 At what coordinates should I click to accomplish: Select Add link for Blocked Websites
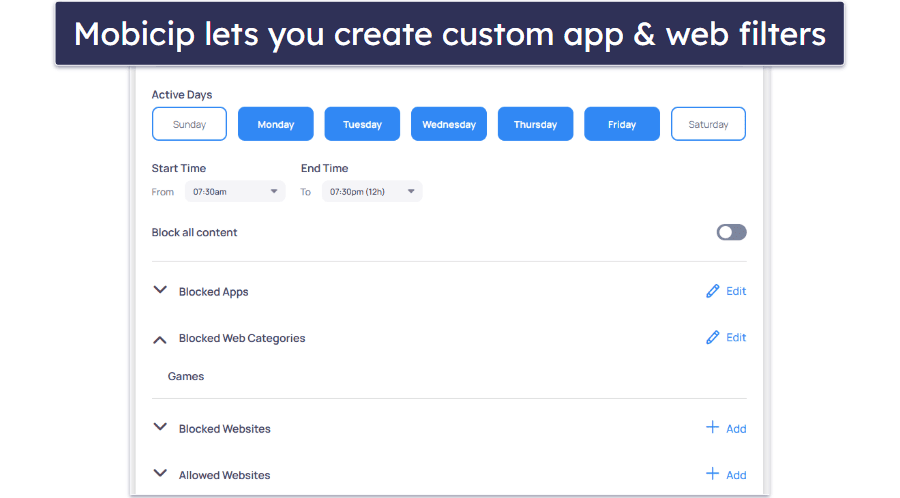click(736, 429)
